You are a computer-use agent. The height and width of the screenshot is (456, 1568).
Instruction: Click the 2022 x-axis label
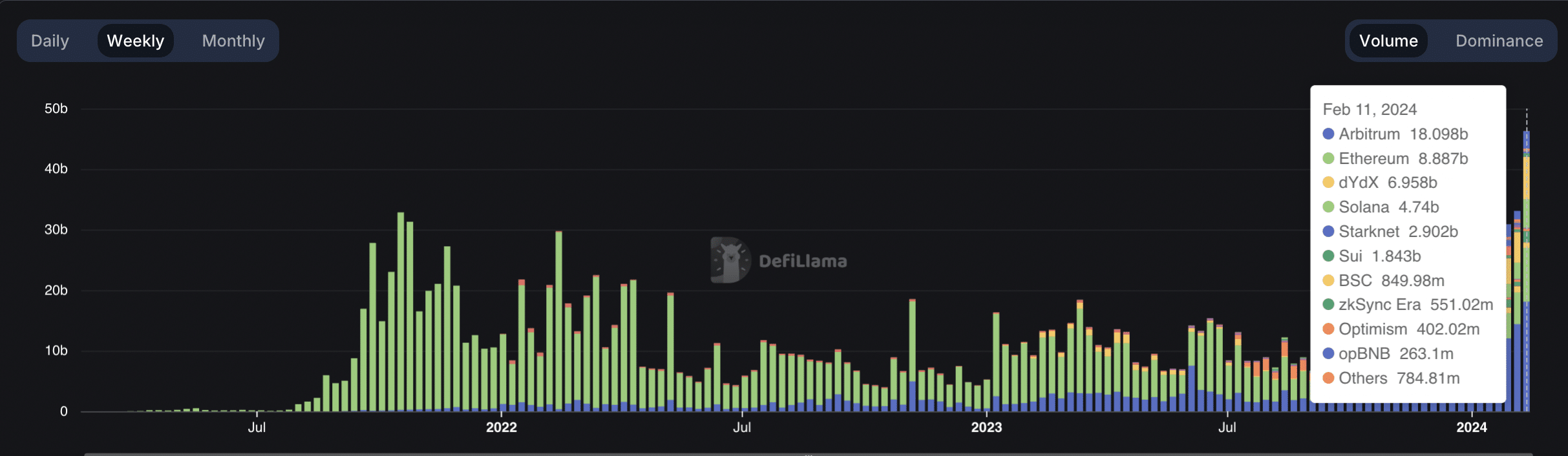point(502,427)
